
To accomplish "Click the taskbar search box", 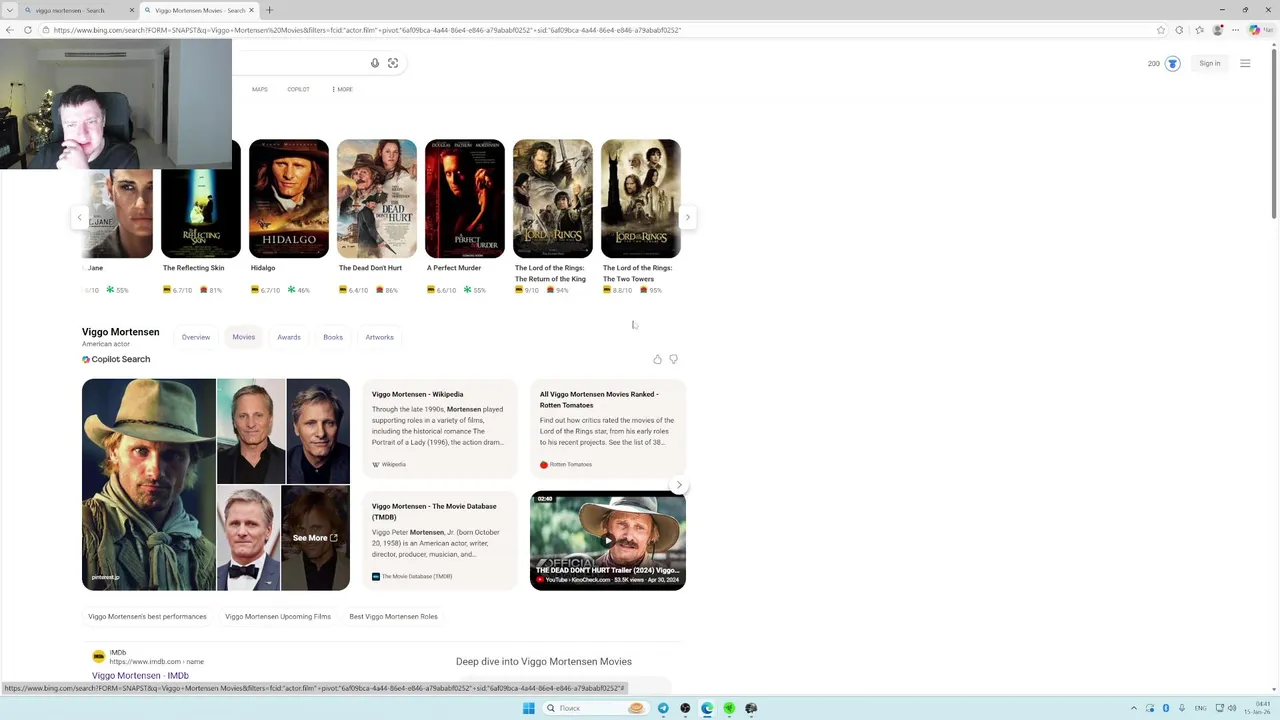I will [x=595, y=708].
